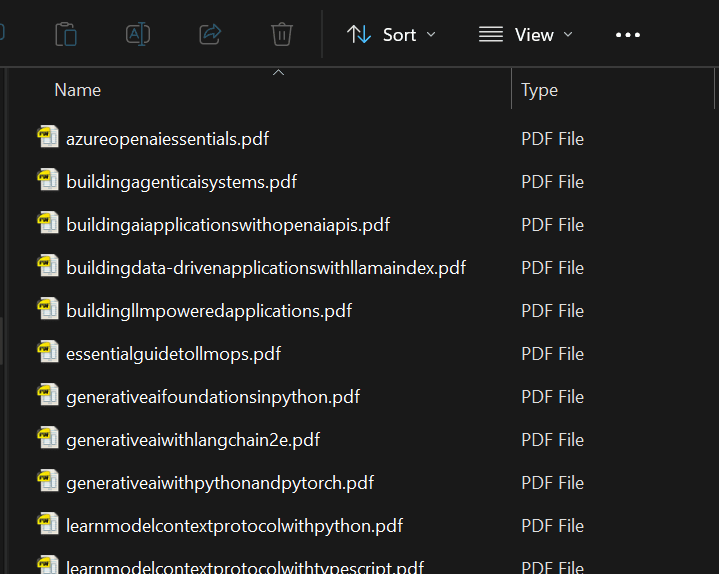Click PDF File type of essentialguidetollmops.pdf

[x=553, y=354]
